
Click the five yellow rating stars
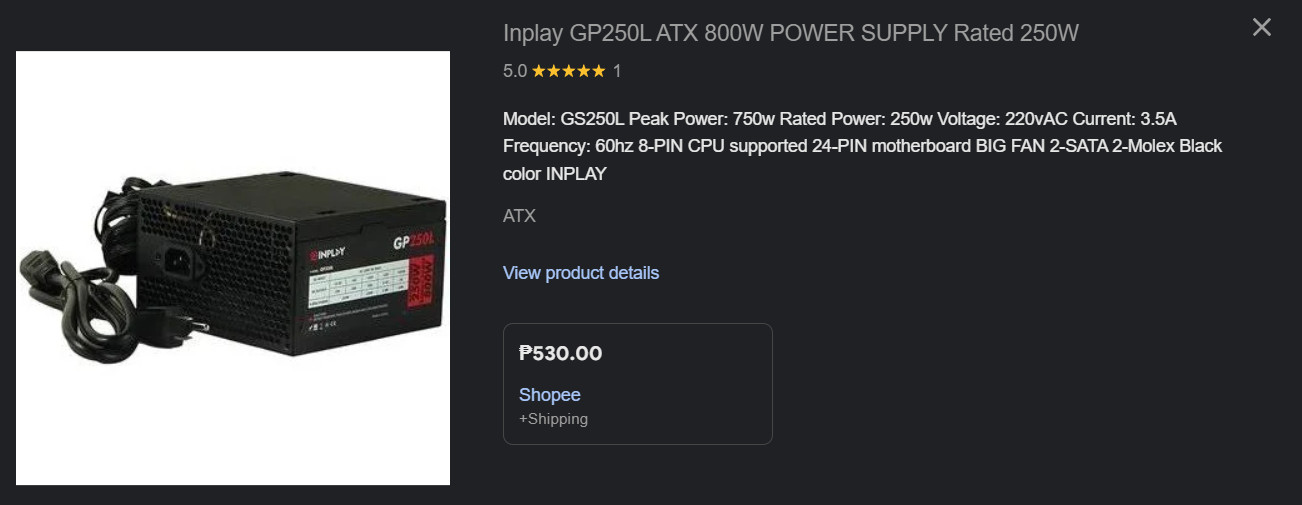[x=568, y=71]
